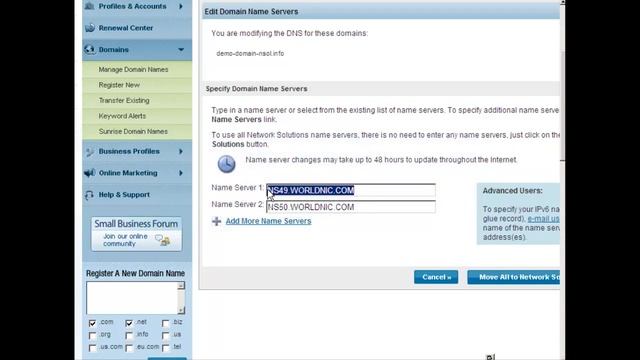The width and height of the screenshot is (640, 360).
Task: Click the Edit Domain Name Servers heading
Action: [x=251, y=11]
